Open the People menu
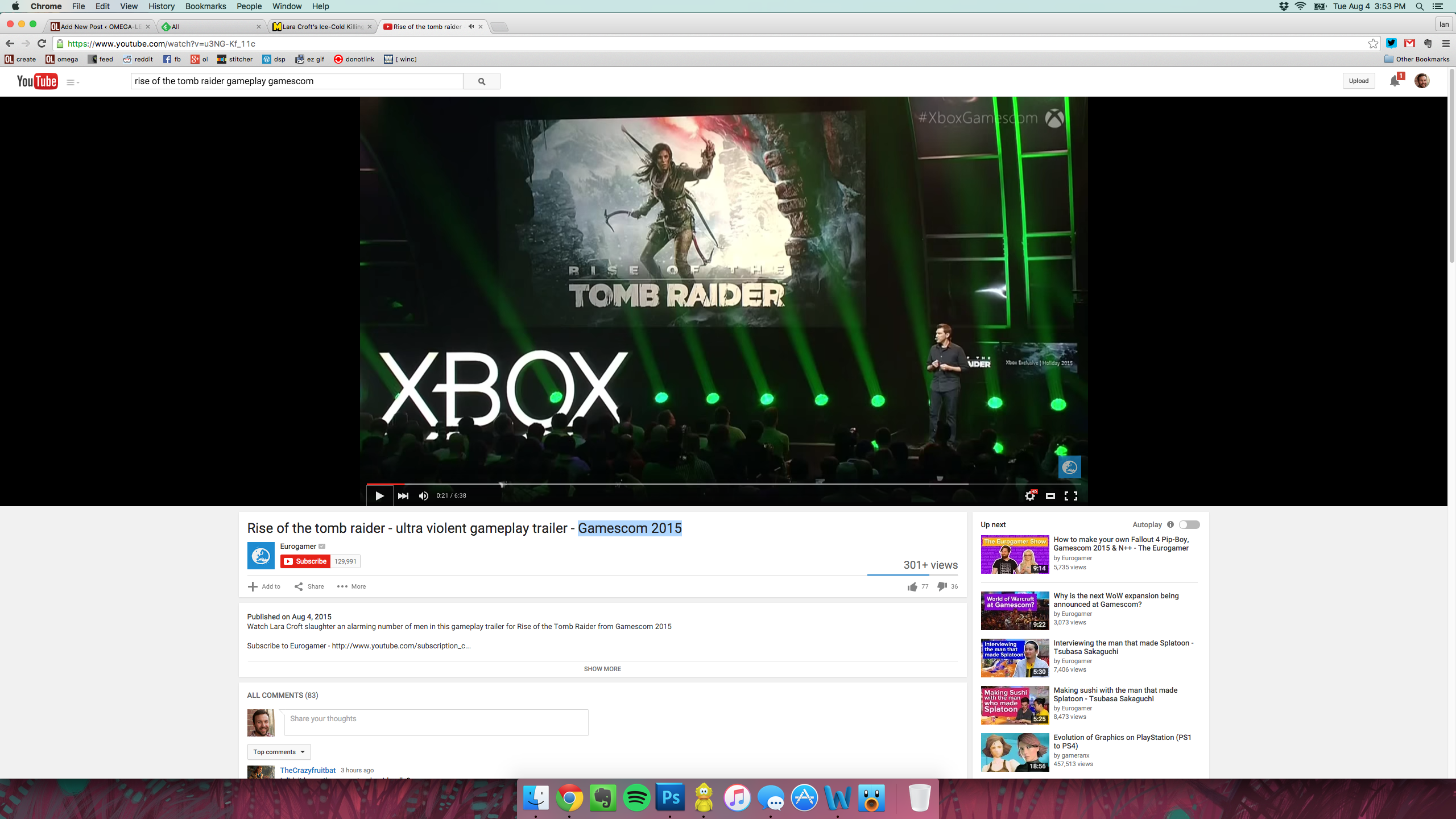Viewport: 1456px width, 819px height. [249, 6]
